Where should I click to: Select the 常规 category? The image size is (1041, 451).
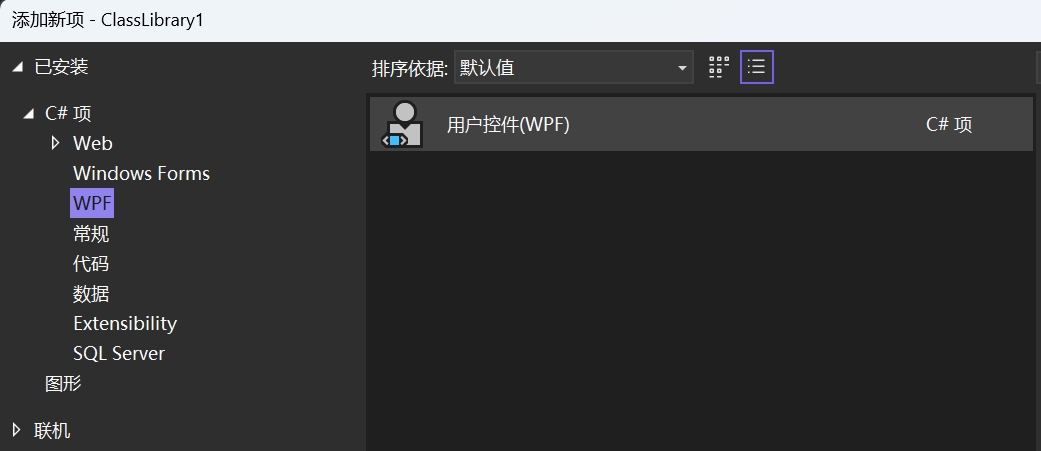point(91,234)
